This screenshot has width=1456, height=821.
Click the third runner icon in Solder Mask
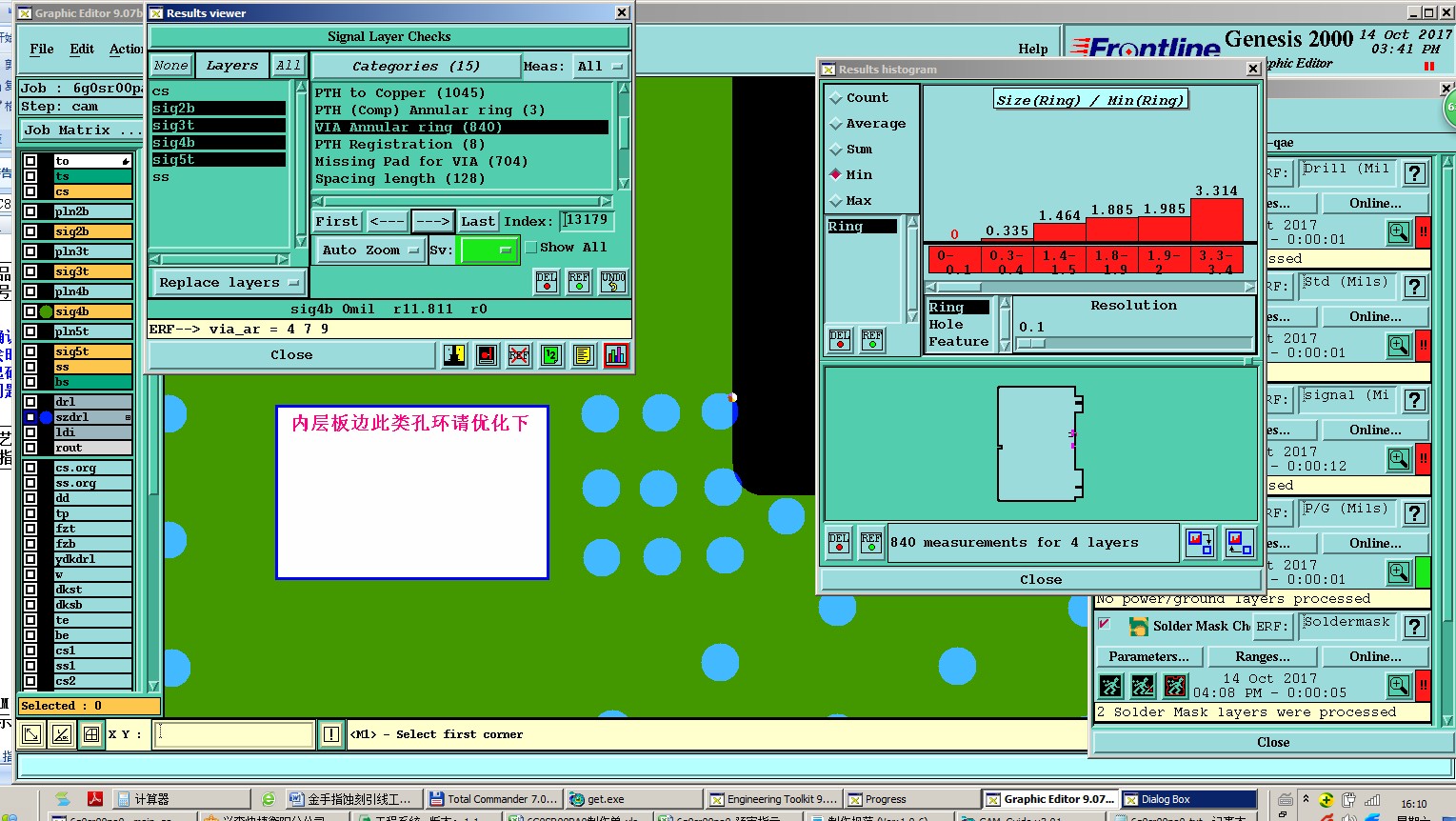[x=1175, y=686]
